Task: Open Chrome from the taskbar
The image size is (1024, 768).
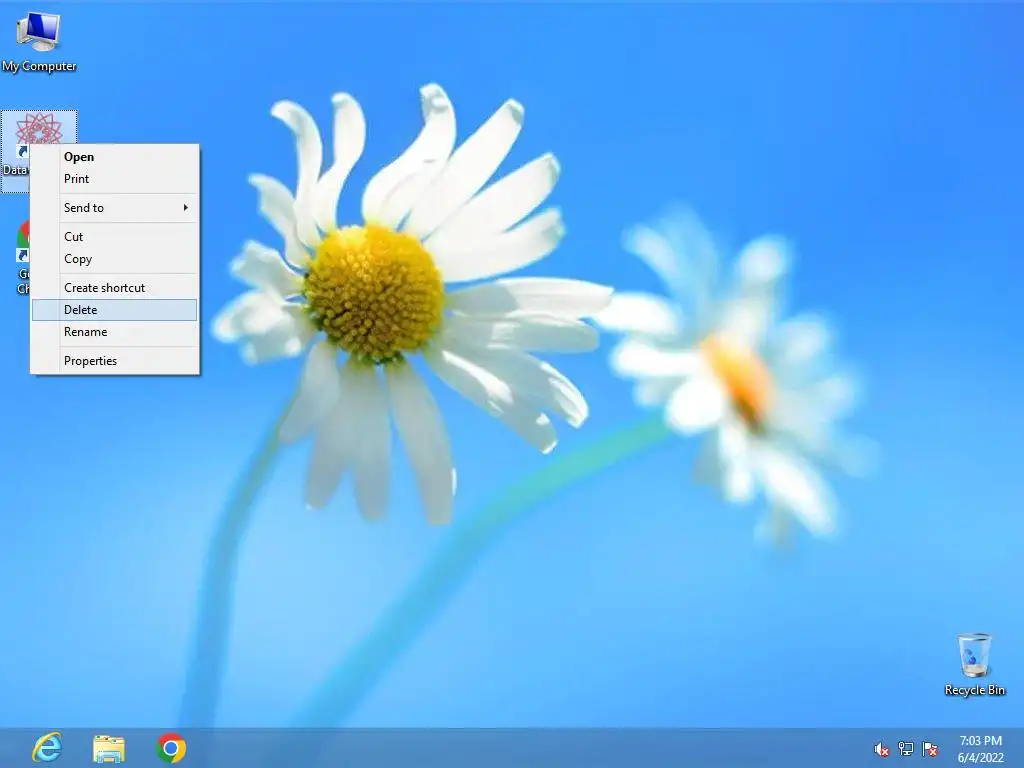Action: click(x=171, y=748)
